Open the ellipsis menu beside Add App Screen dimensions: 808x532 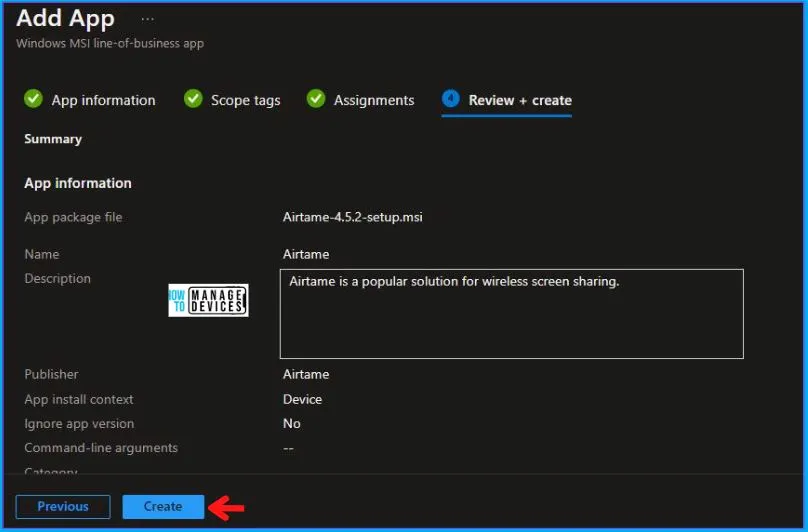147,19
